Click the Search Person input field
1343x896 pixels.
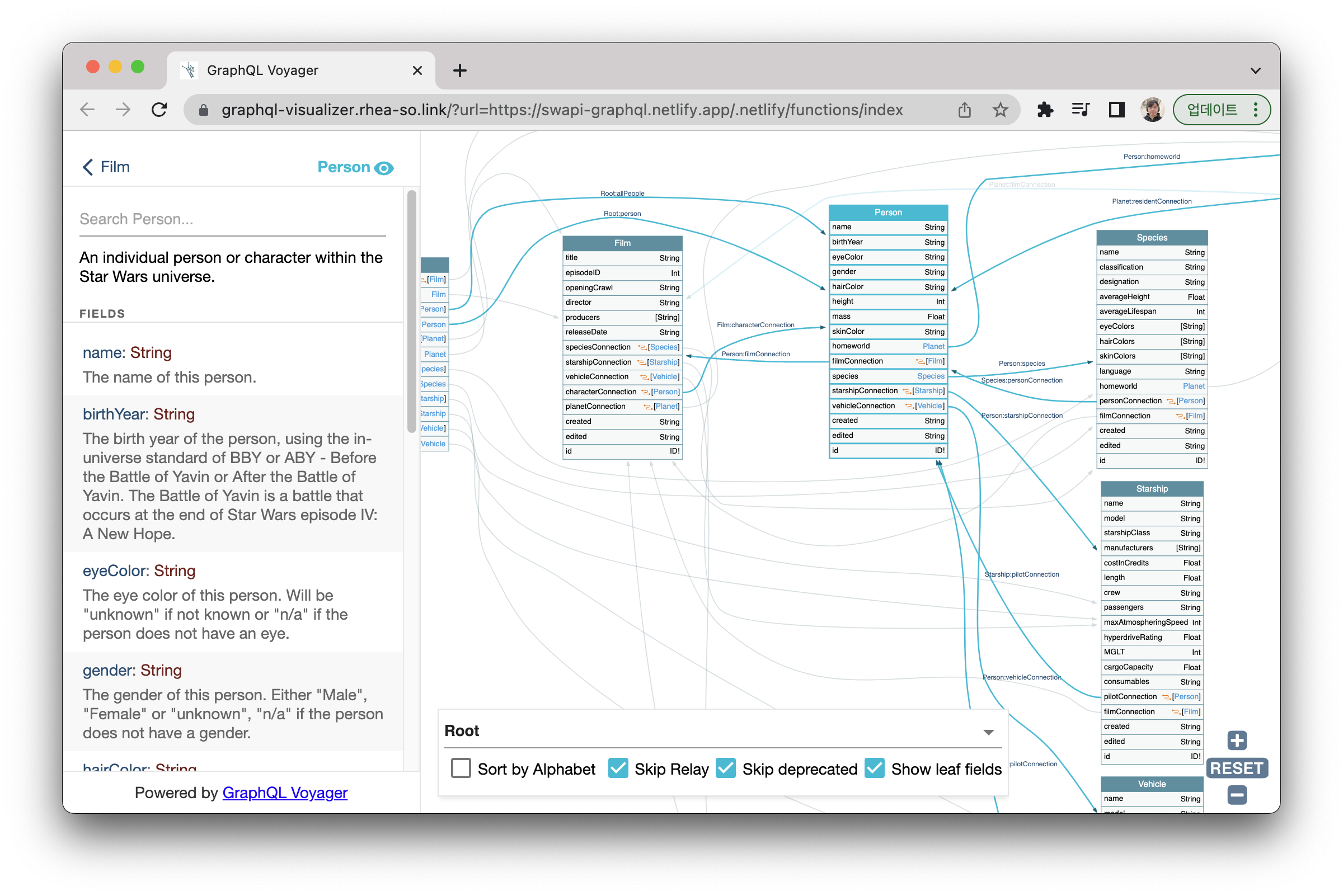(x=232, y=219)
